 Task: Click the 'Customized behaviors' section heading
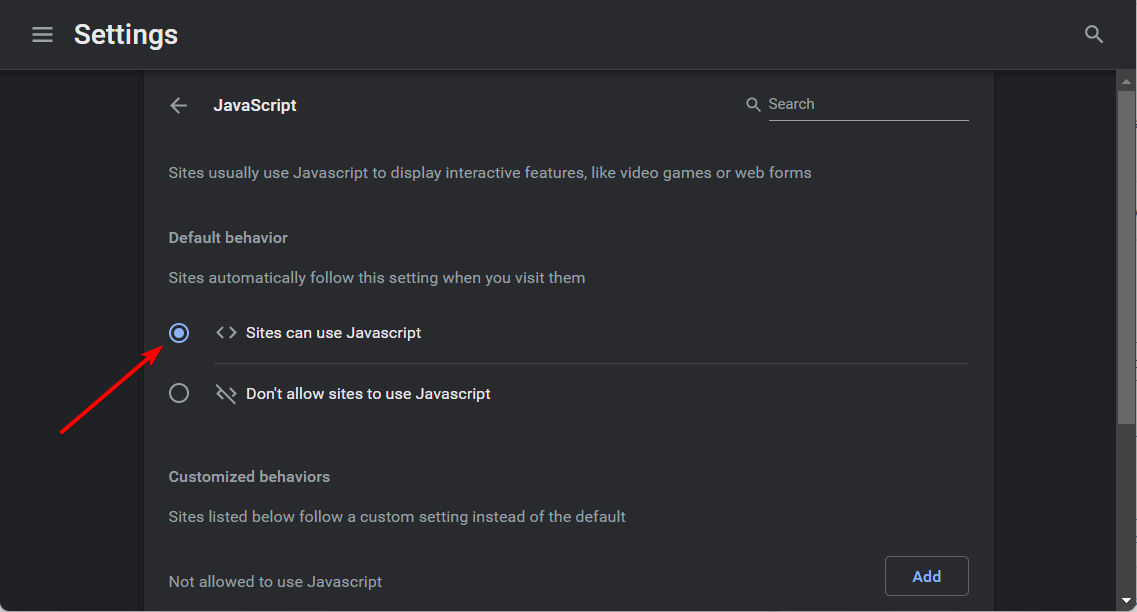point(249,477)
